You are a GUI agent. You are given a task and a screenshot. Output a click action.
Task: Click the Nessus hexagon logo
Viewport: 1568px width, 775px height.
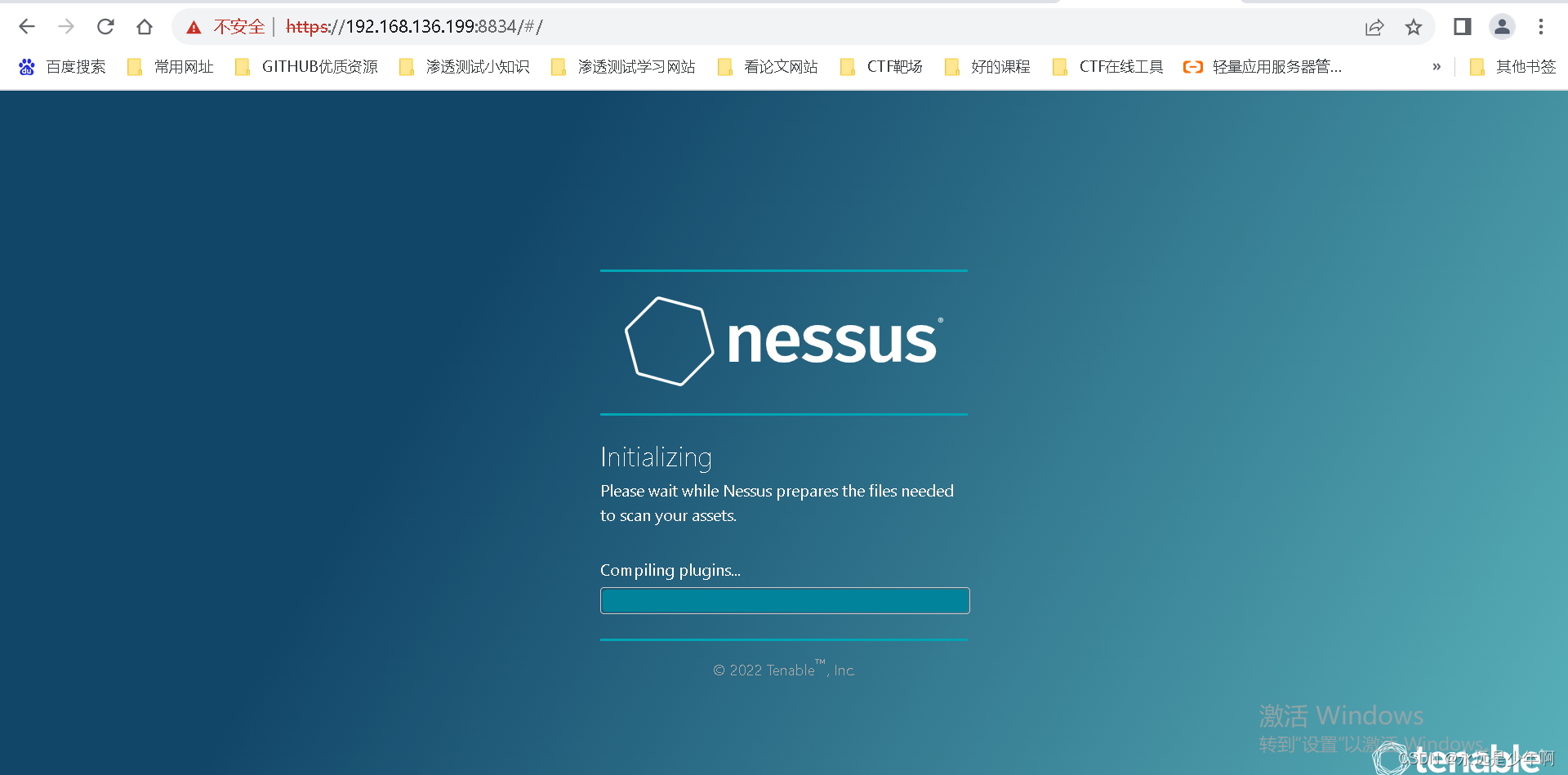pos(670,341)
